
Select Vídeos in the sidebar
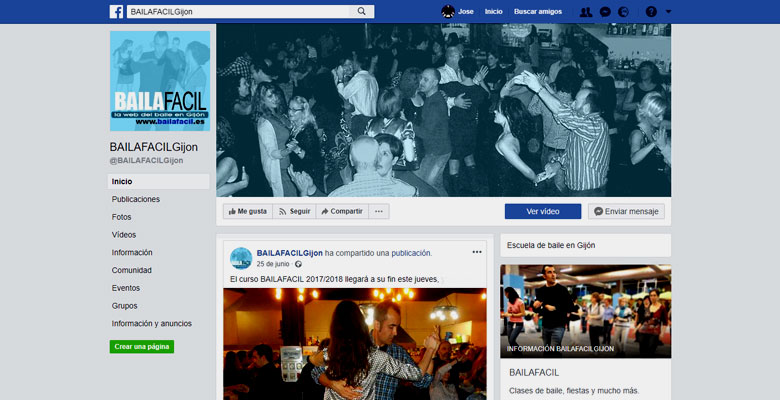click(x=124, y=235)
